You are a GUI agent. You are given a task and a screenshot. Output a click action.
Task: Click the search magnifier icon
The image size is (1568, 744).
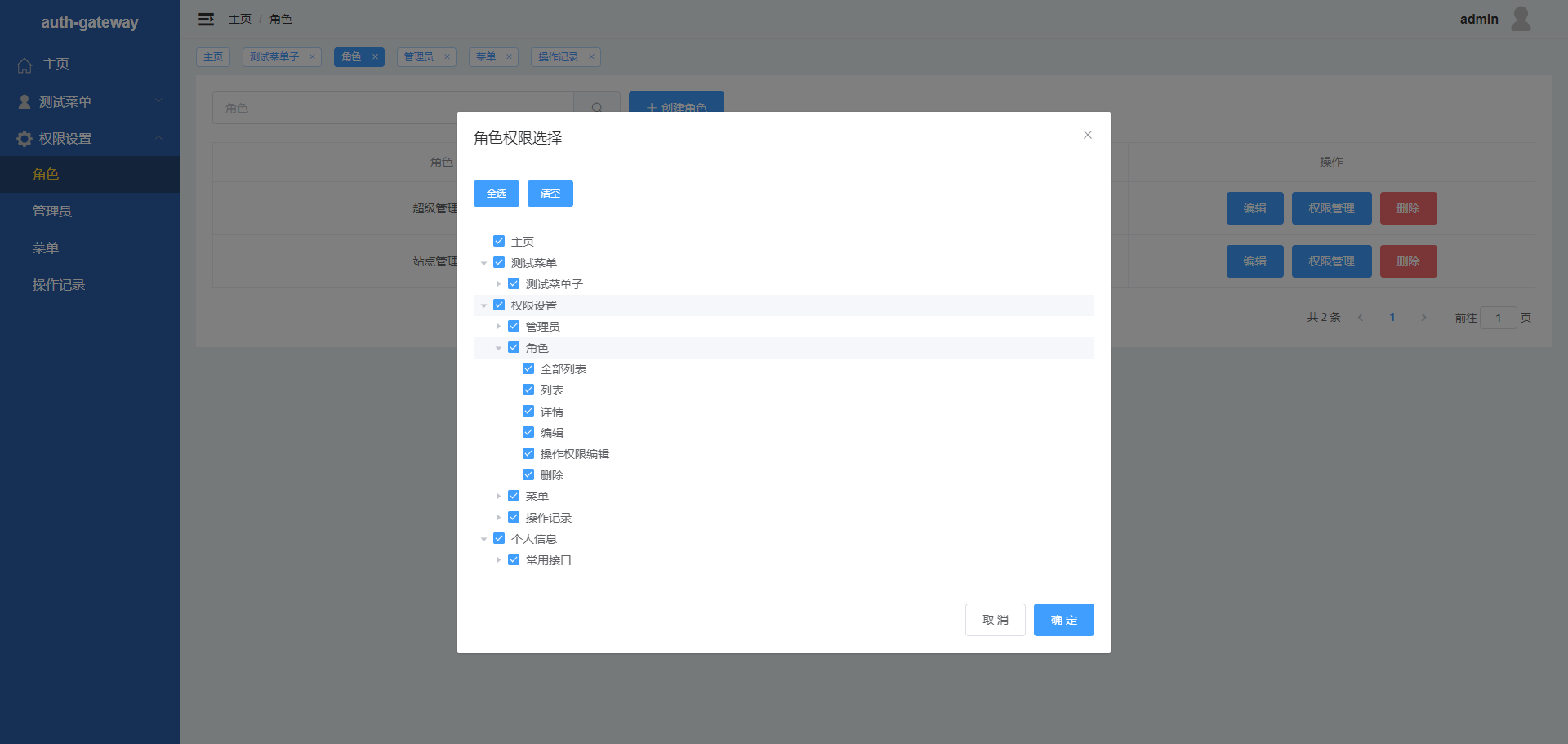tap(597, 108)
